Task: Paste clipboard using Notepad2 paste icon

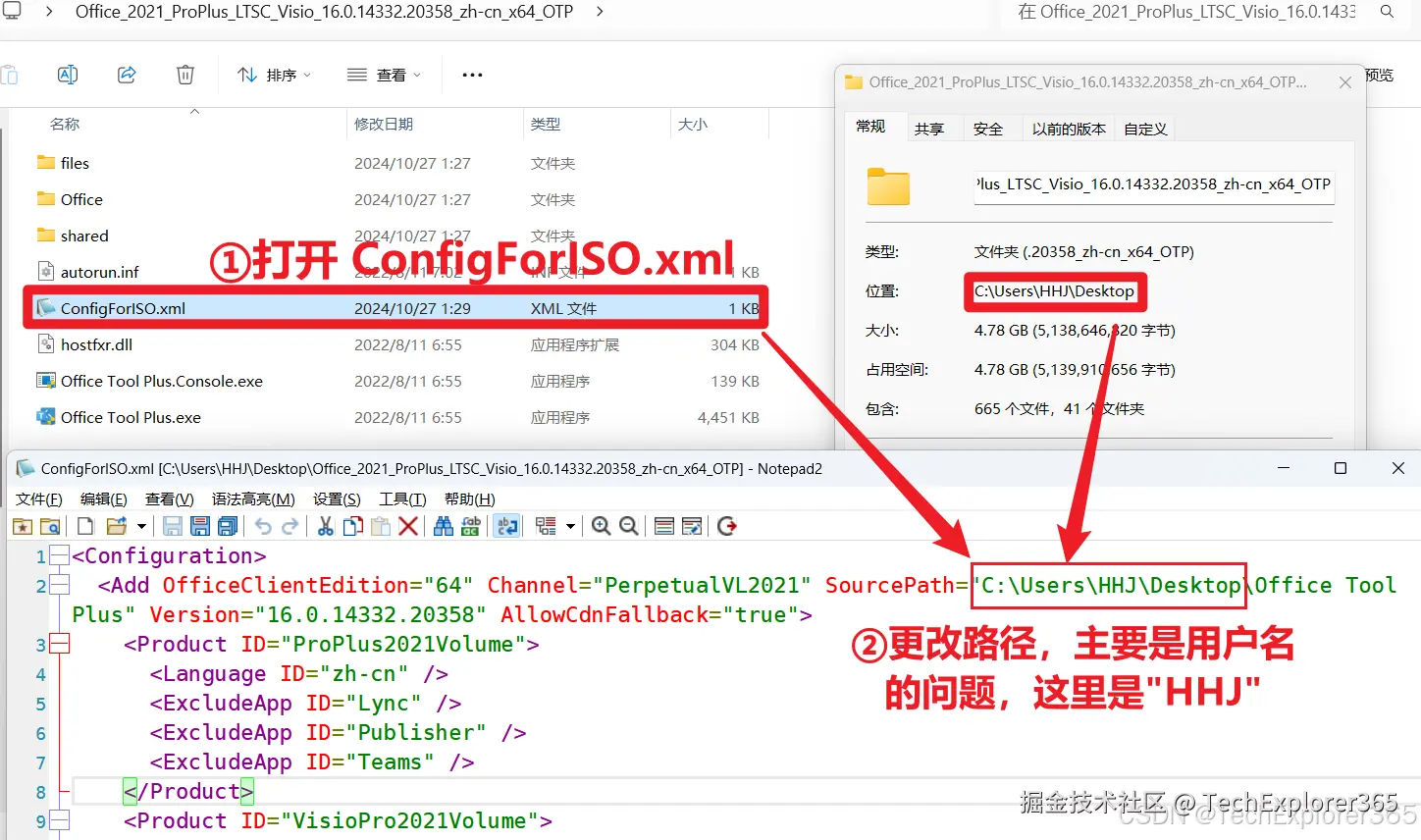Action: tap(381, 527)
